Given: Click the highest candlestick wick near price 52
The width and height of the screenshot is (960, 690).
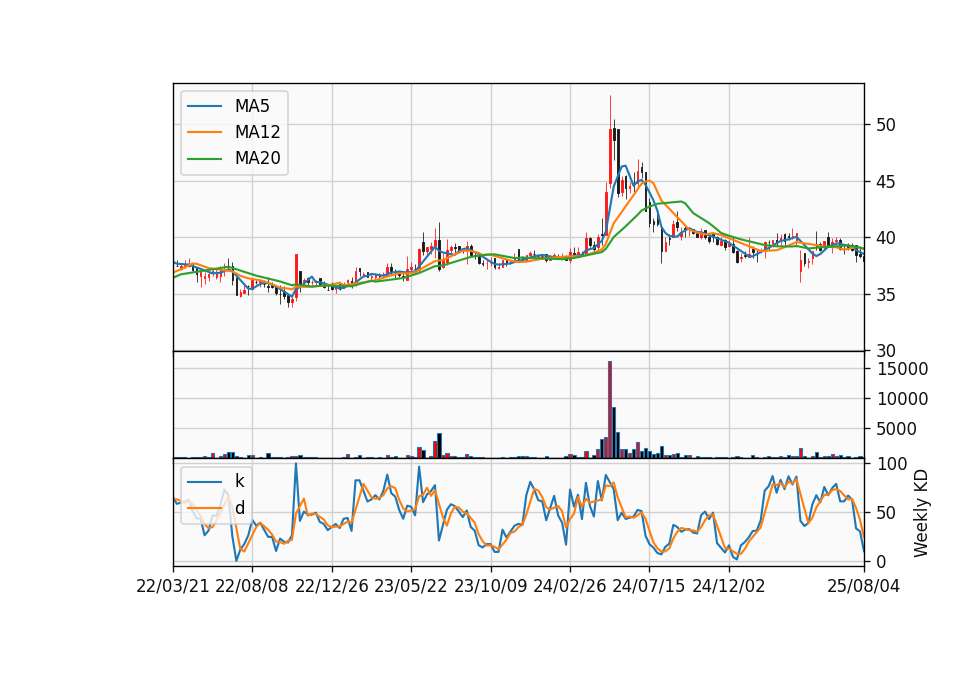Looking at the screenshot, I should [x=610, y=112].
